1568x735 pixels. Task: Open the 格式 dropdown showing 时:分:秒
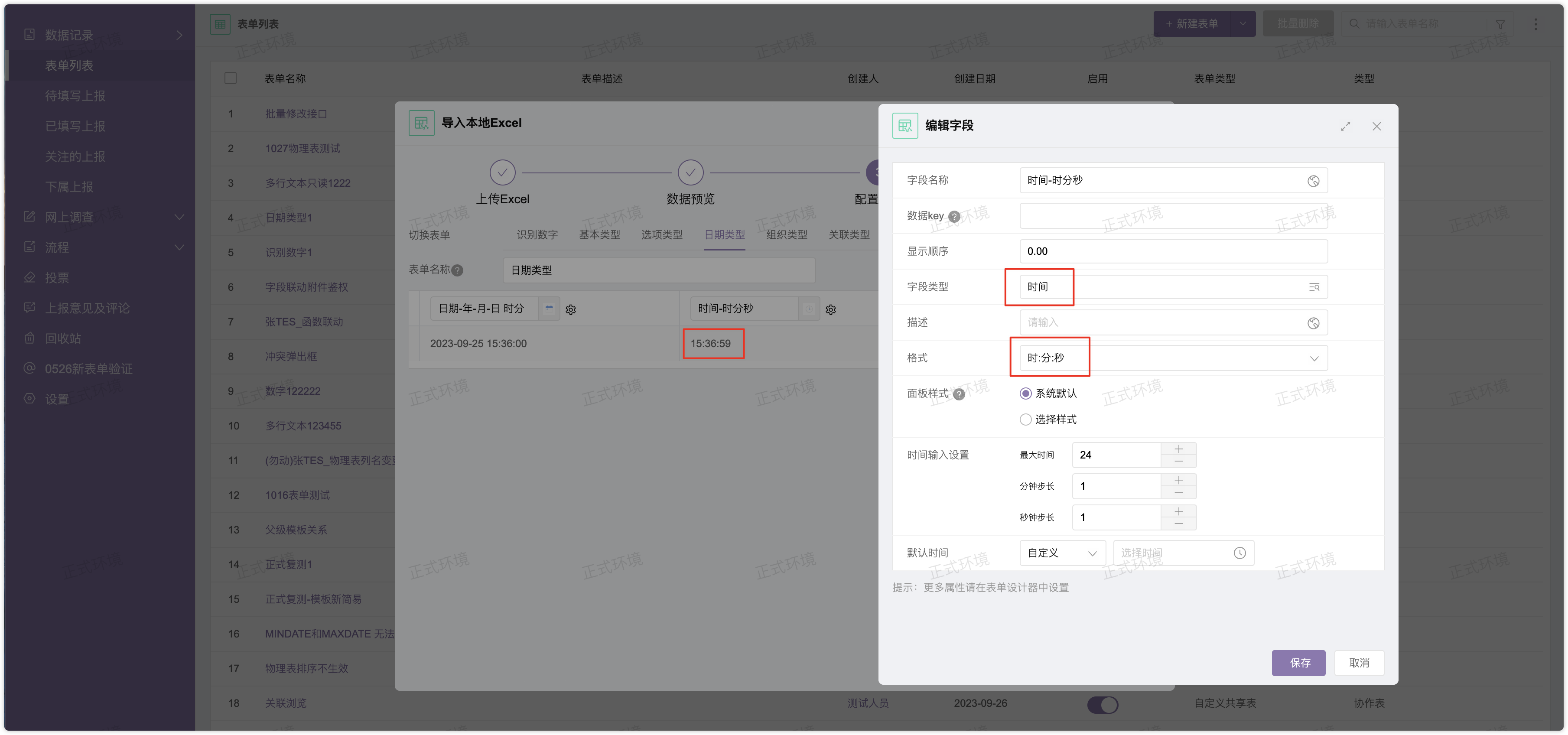tap(1174, 358)
